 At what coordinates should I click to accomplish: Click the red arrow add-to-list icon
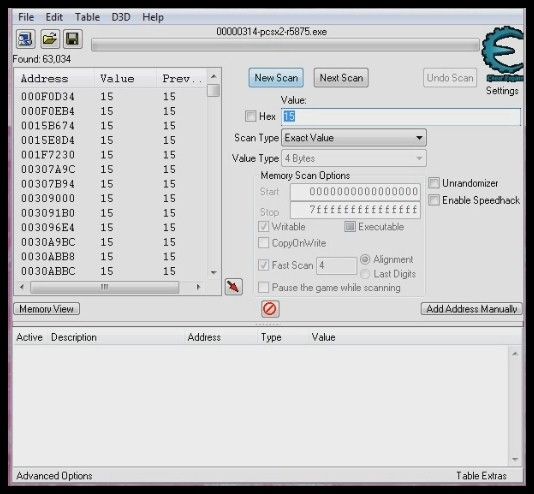click(234, 287)
